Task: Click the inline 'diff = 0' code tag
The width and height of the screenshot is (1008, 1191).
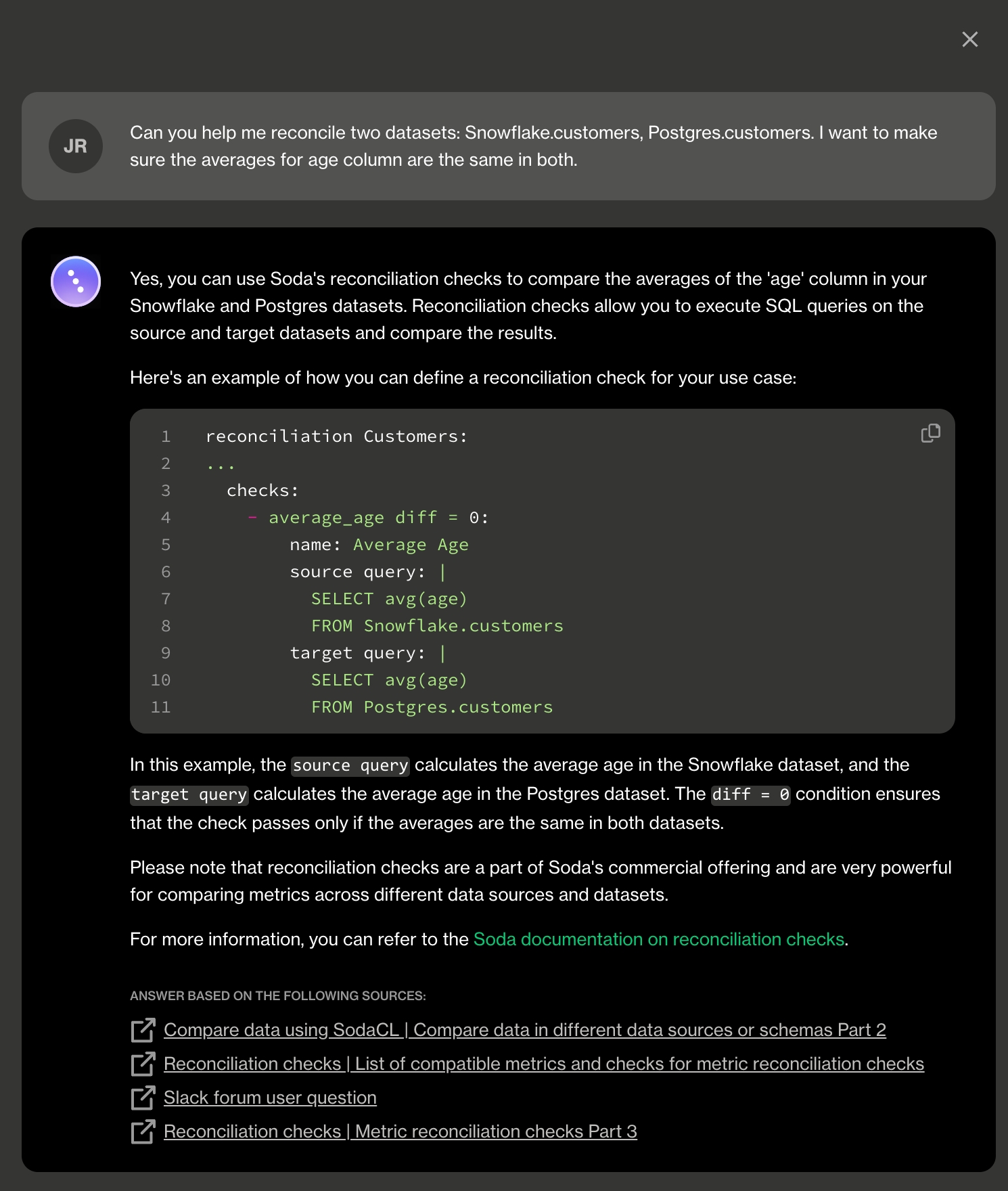Action: click(x=750, y=794)
